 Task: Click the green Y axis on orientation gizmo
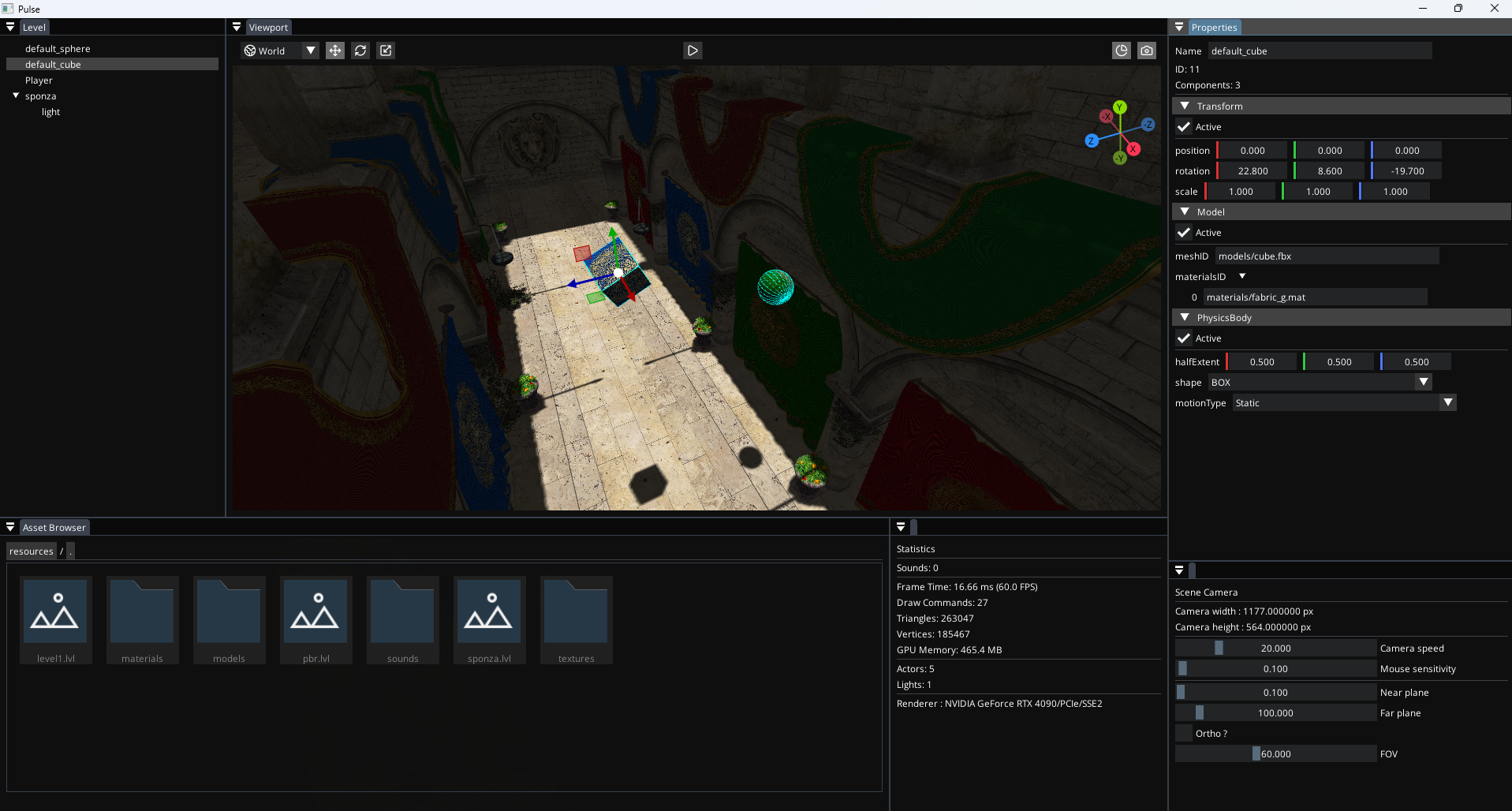pyautogui.click(x=1119, y=107)
